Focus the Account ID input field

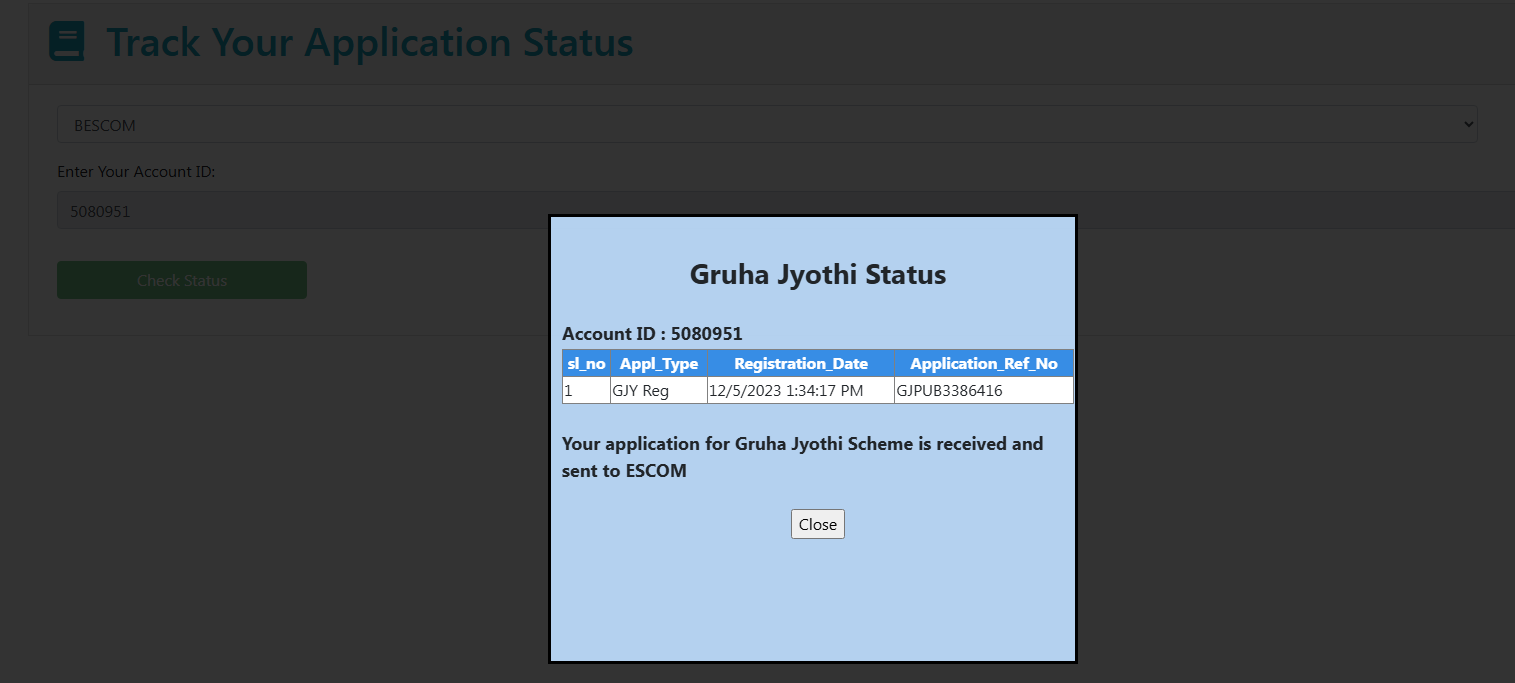click(x=300, y=211)
